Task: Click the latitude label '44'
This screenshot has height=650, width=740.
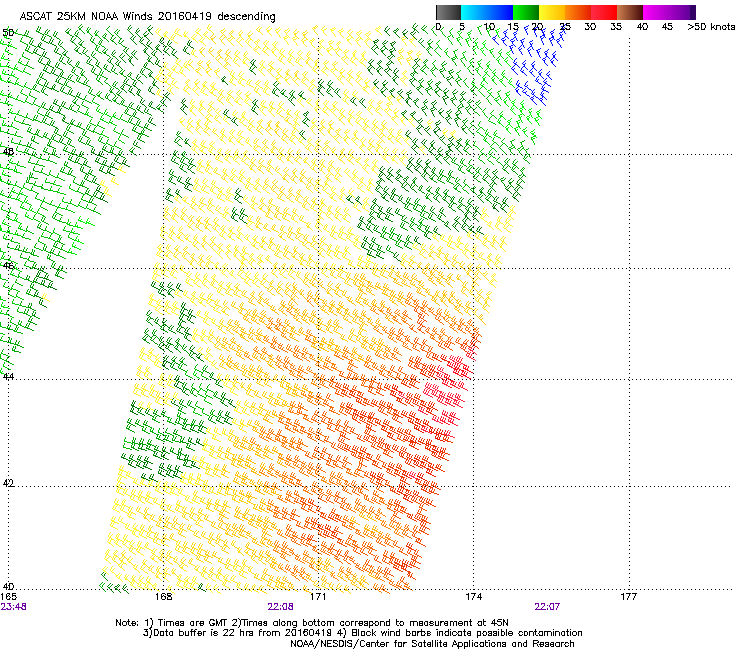Action: pos(8,377)
